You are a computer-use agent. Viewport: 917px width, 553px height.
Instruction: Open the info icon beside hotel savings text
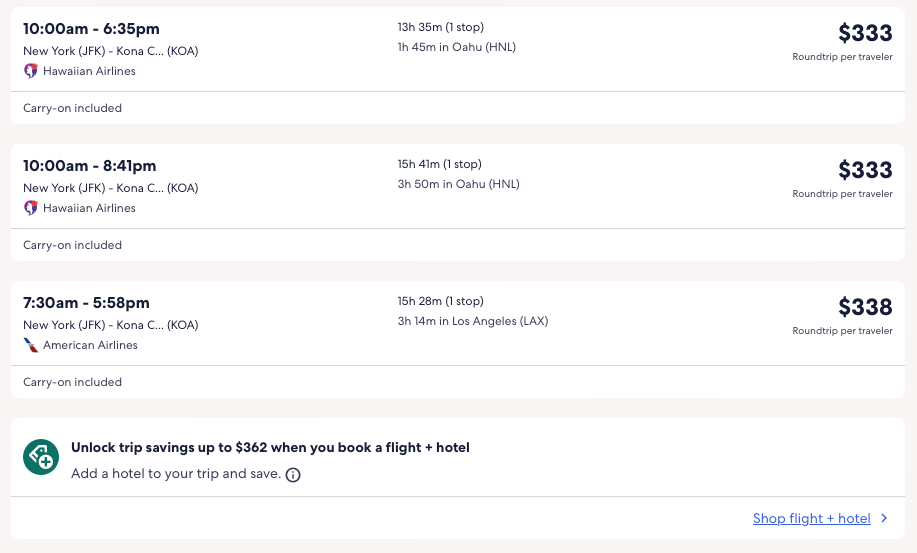click(293, 475)
